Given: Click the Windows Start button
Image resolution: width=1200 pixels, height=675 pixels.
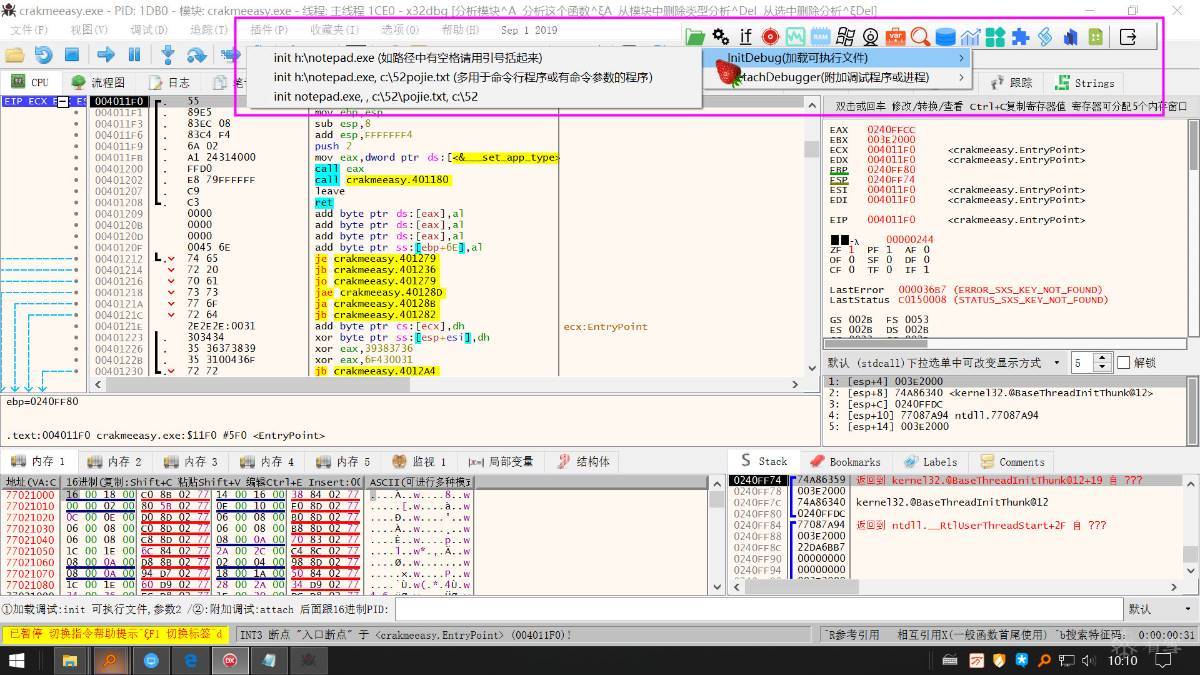Looking at the screenshot, I should (x=18, y=660).
